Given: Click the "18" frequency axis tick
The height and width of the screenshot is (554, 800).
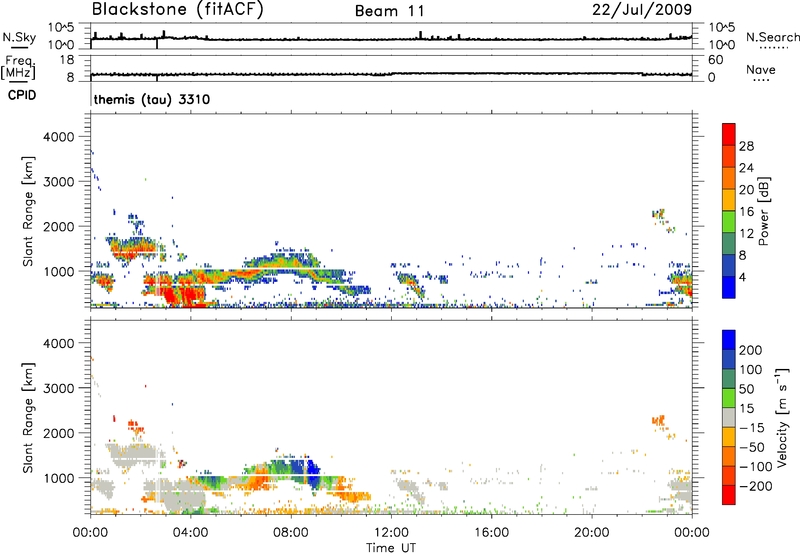Looking at the screenshot, I should (67, 60).
